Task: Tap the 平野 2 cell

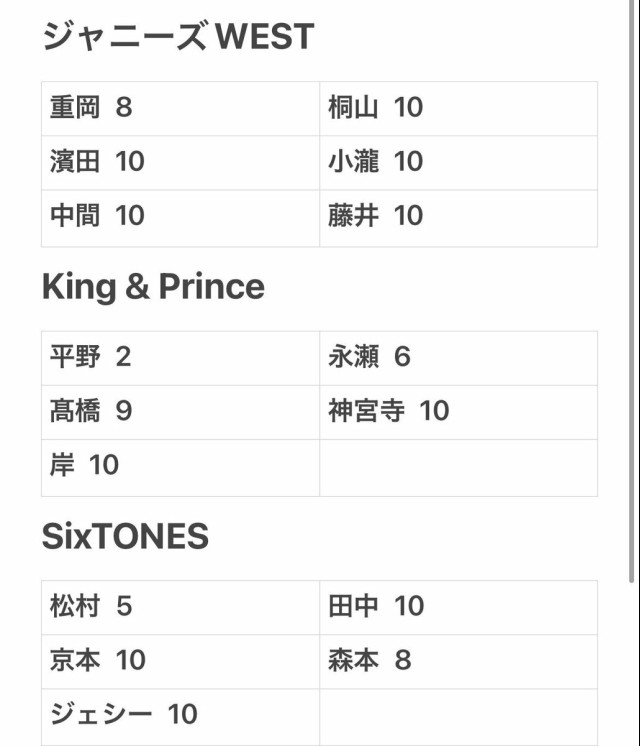Action: coord(180,358)
